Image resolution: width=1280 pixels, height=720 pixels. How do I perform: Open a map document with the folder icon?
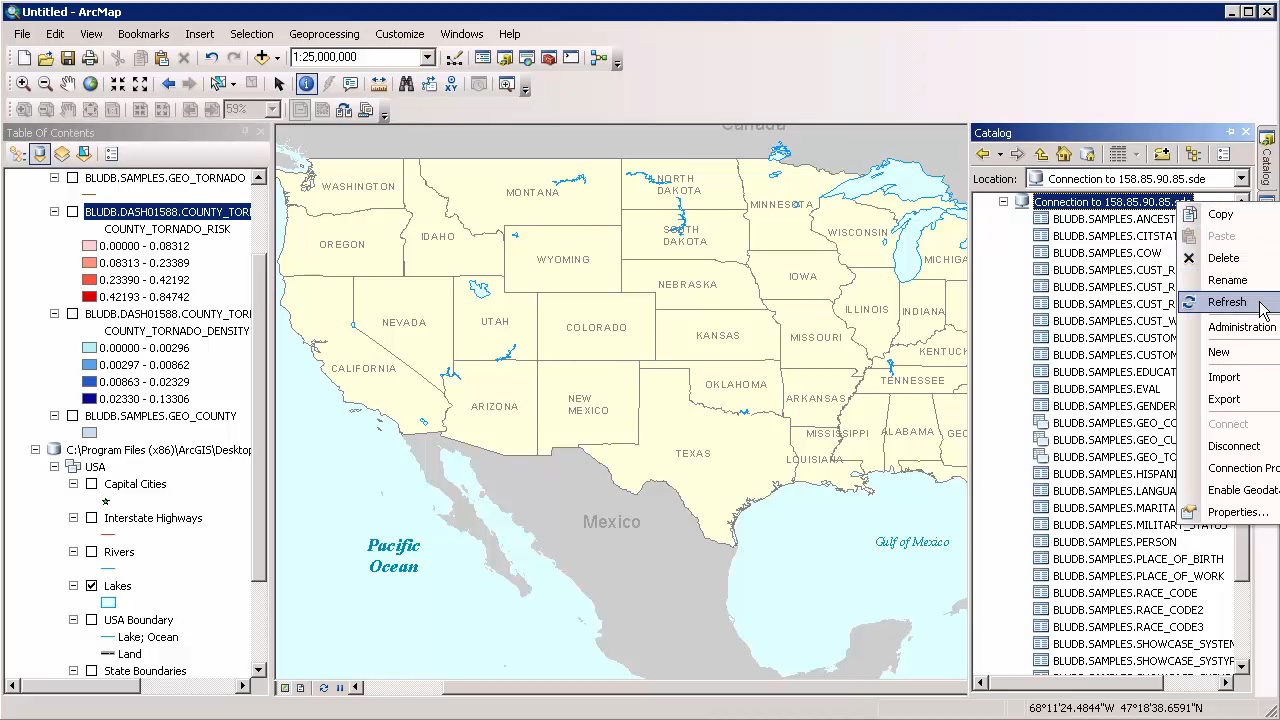click(x=46, y=58)
